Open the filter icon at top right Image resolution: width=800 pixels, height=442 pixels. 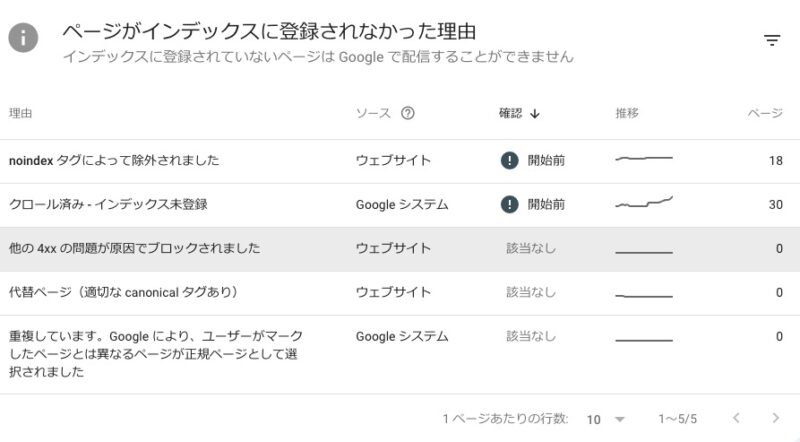click(772, 40)
